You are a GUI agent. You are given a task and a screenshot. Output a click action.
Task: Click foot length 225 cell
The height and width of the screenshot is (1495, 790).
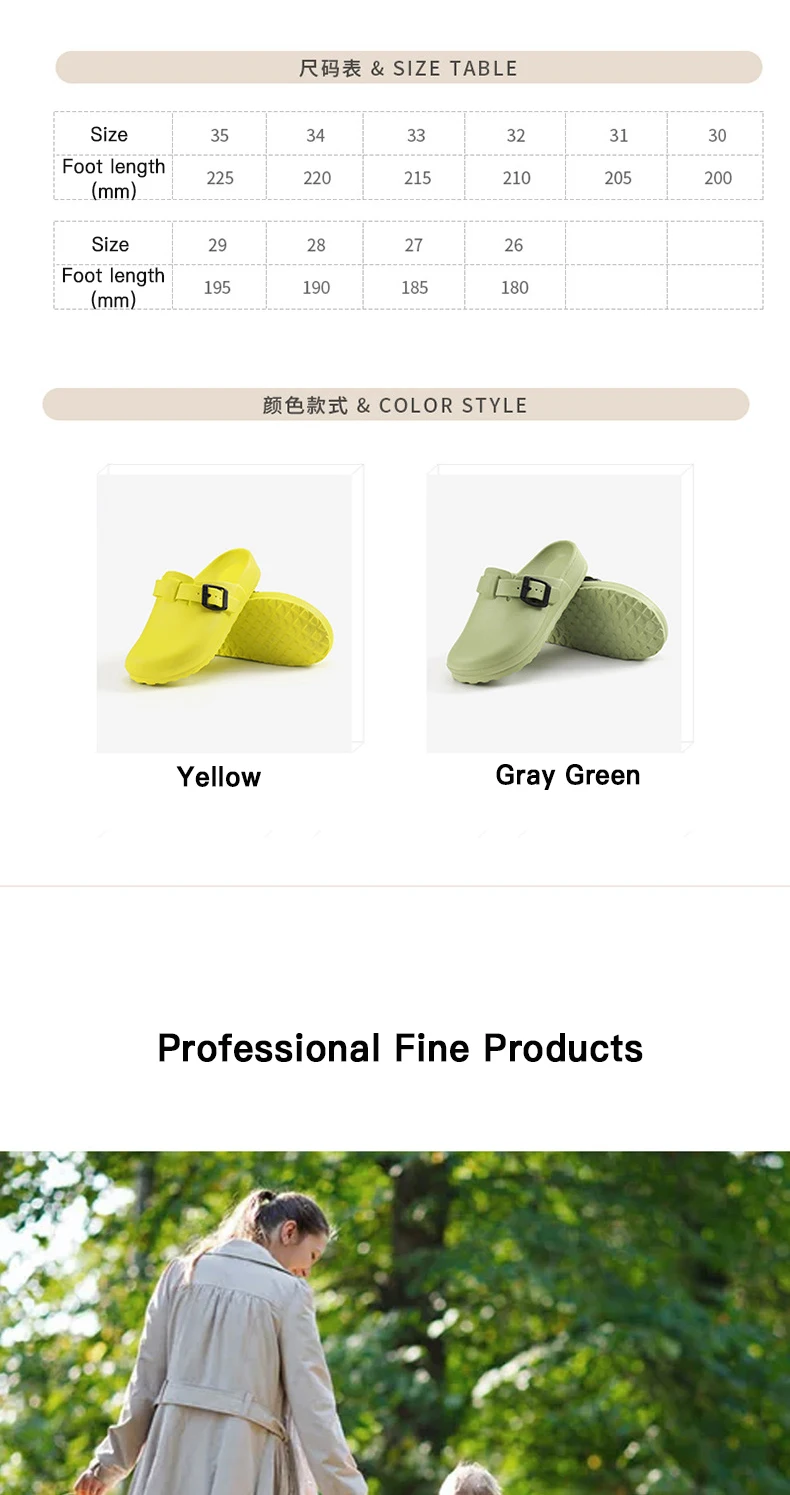pos(219,178)
